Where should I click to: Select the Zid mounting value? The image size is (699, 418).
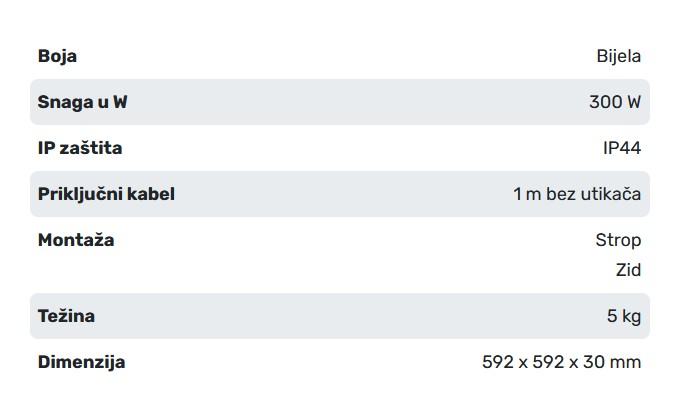[628, 270]
